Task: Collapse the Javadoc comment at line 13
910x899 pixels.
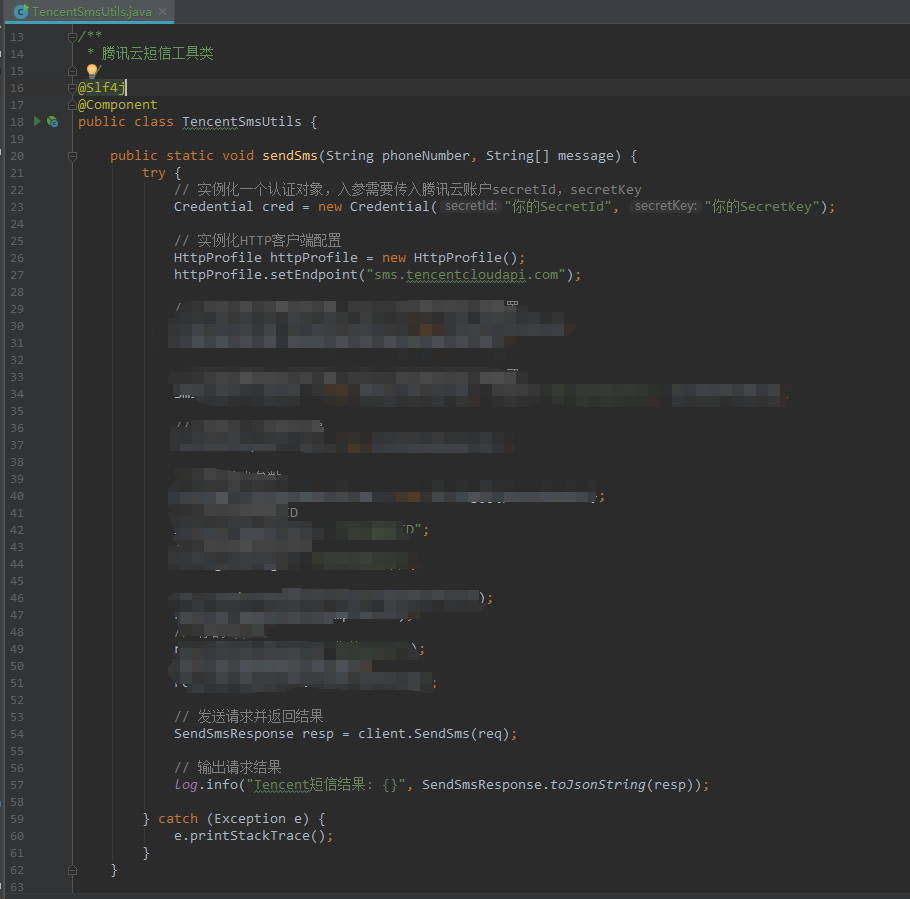Action: pos(72,37)
